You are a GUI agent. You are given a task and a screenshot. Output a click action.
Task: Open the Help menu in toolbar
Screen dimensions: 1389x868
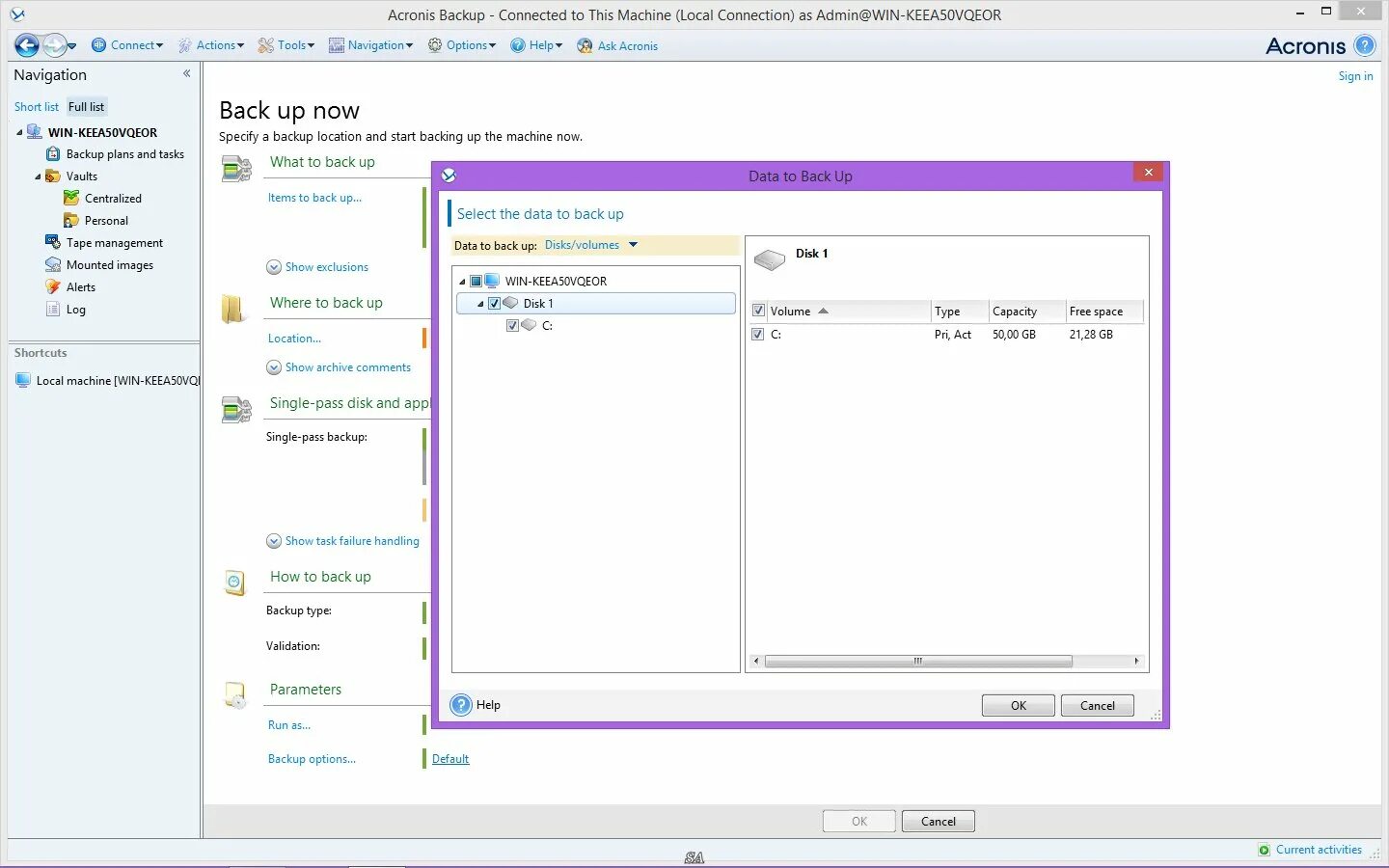536,45
